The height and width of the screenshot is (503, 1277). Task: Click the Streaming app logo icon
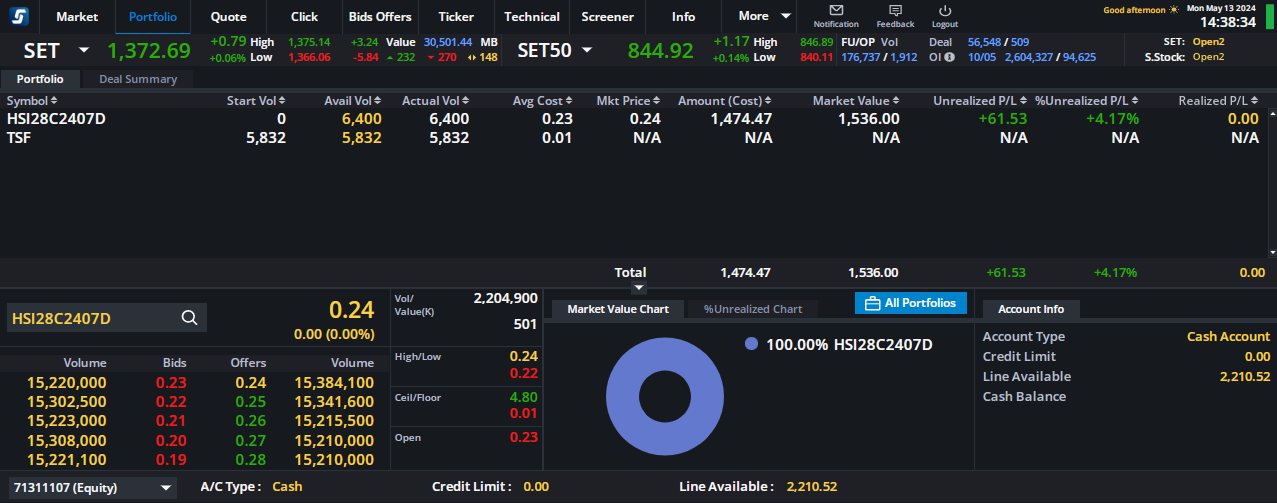19,16
